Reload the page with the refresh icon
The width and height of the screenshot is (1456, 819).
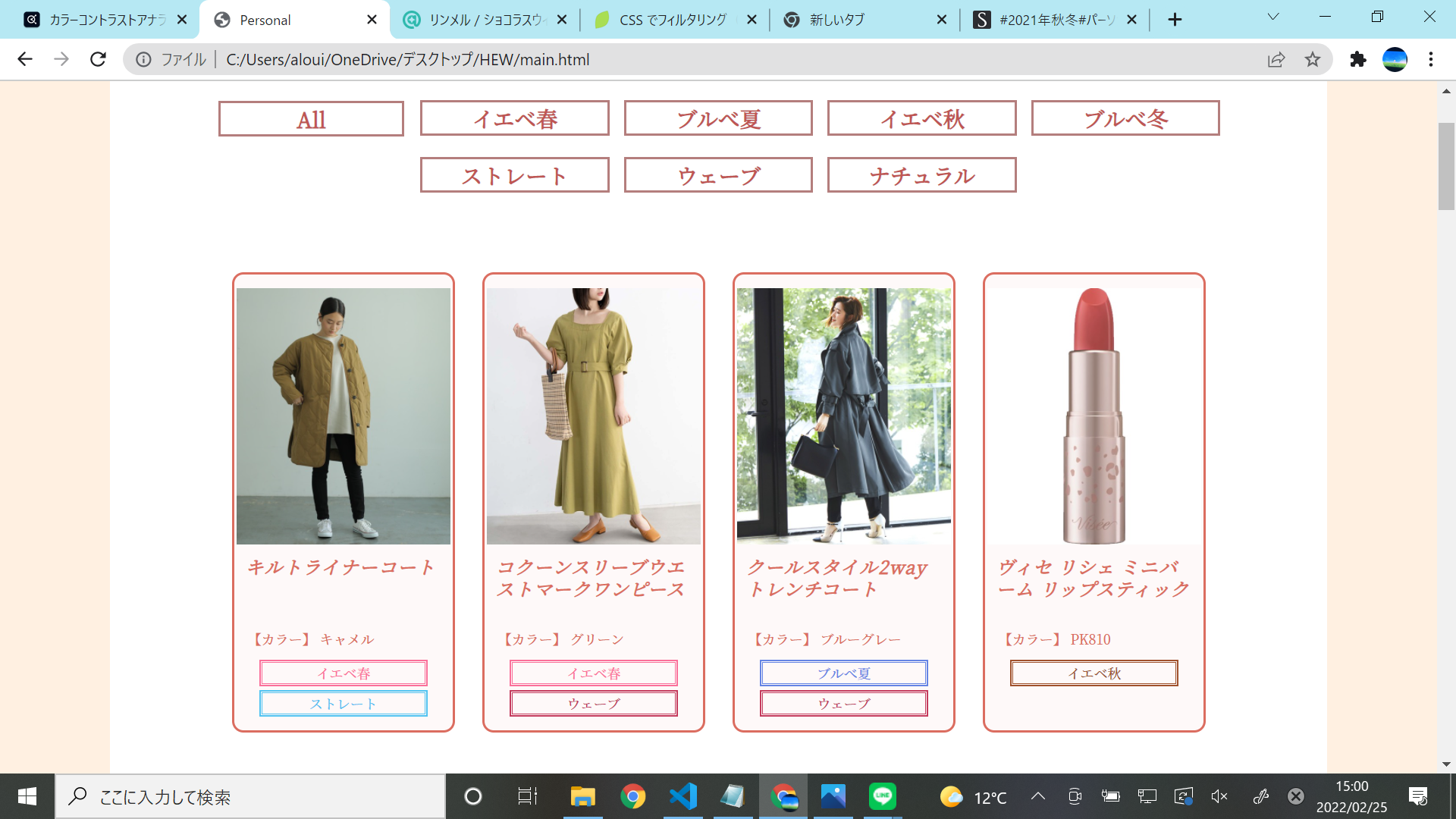tap(98, 59)
